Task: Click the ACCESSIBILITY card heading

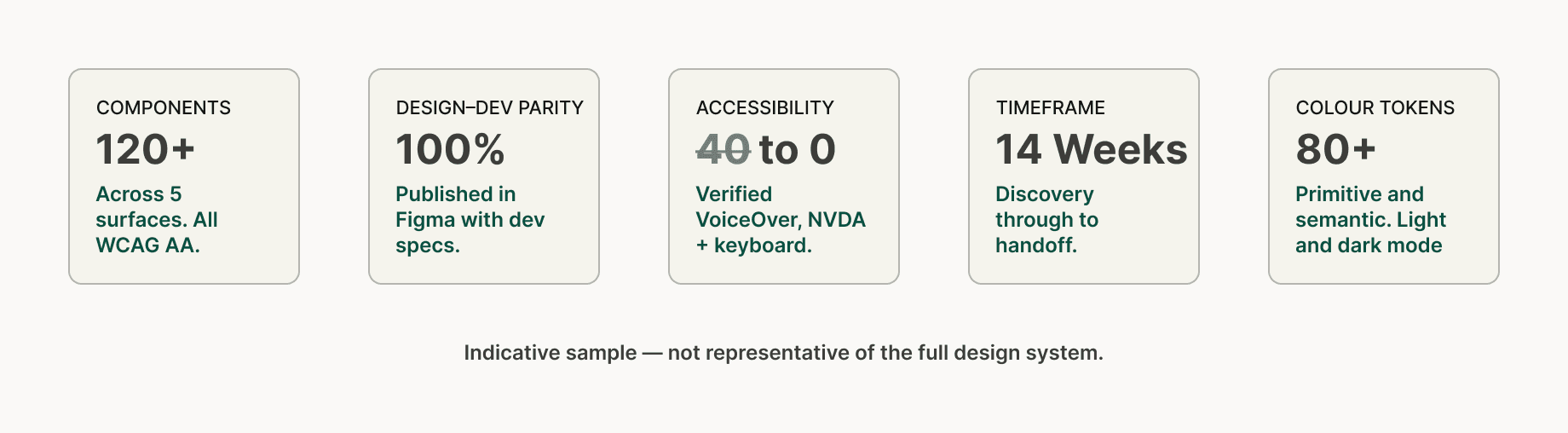Action: coord(765,107)
